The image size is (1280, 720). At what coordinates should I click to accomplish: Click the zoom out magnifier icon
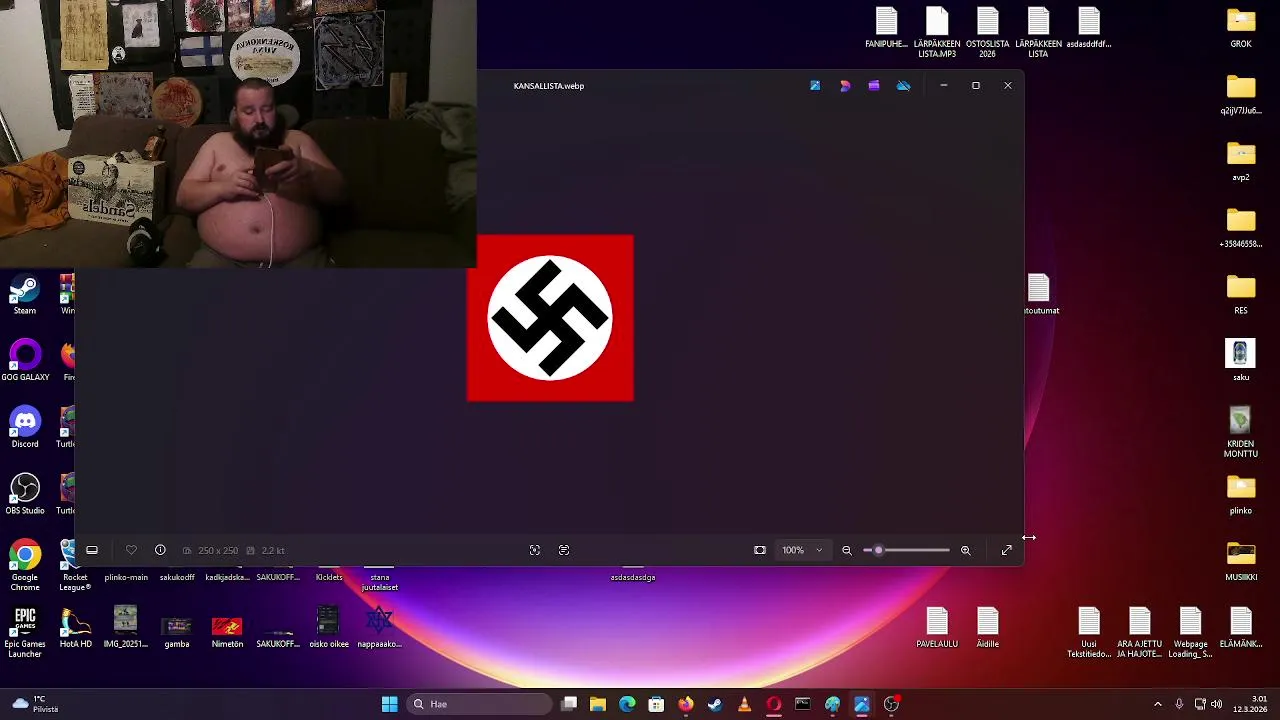847,550
